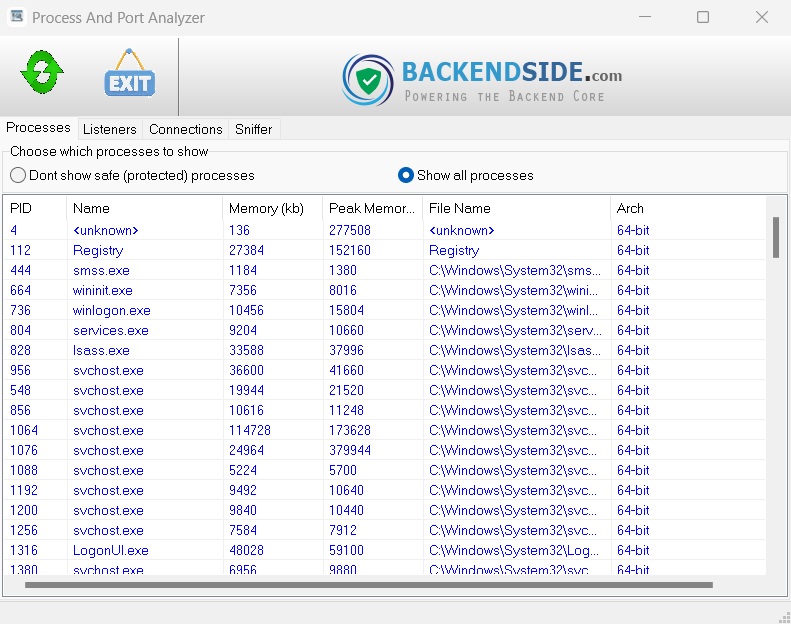Click PID 1088 in the list
The image size is (791, 624).
pos(24,470)
